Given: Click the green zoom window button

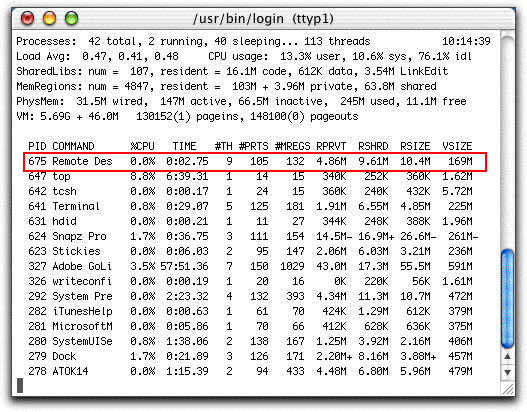Looking at the screenshot, I should [x=71, y=18].
